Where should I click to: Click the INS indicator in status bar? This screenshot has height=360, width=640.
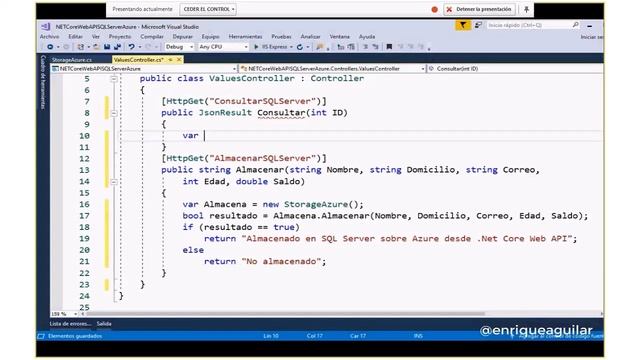click(x=418, y=336)
